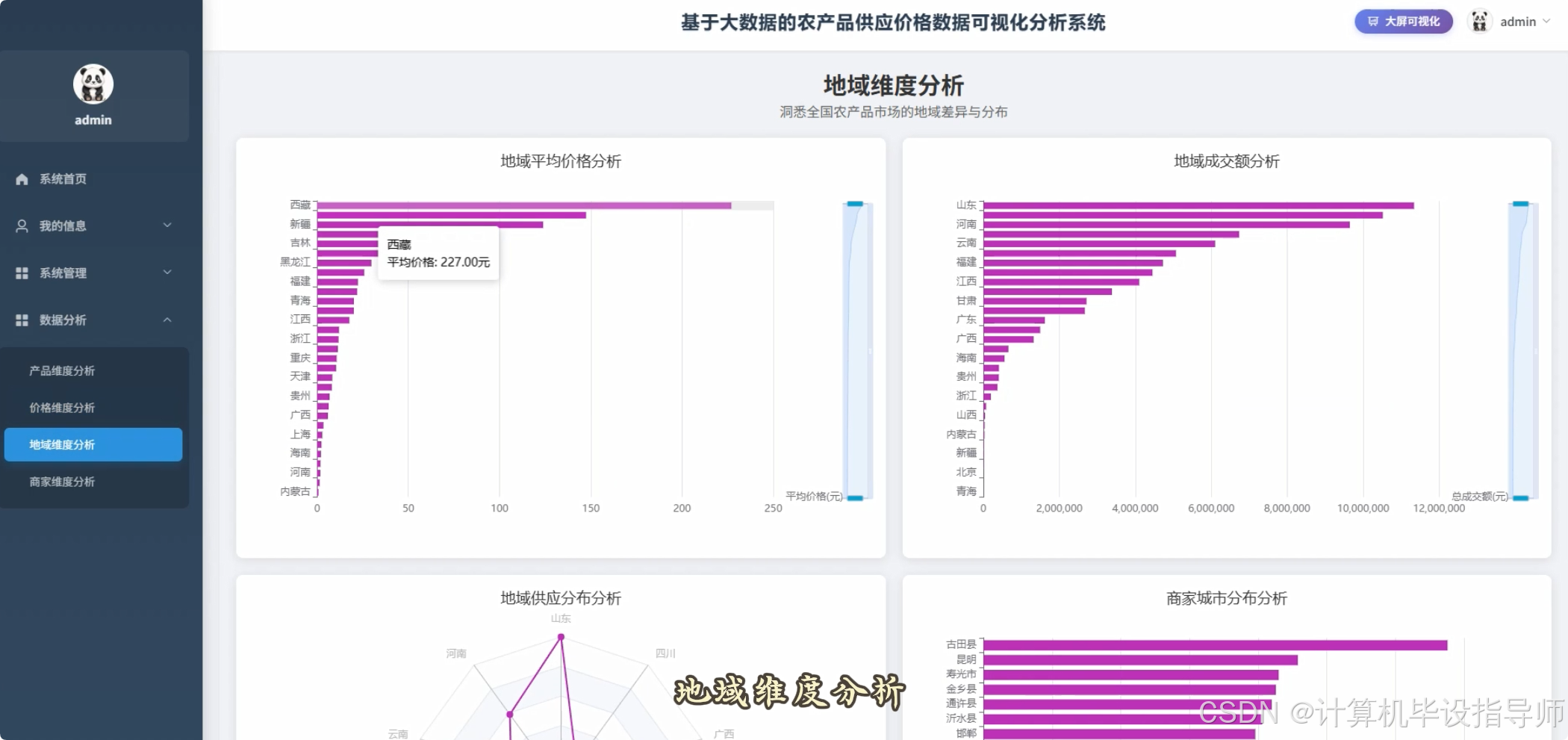Click the 大屏可视化 button

(x=1402, y=22)
